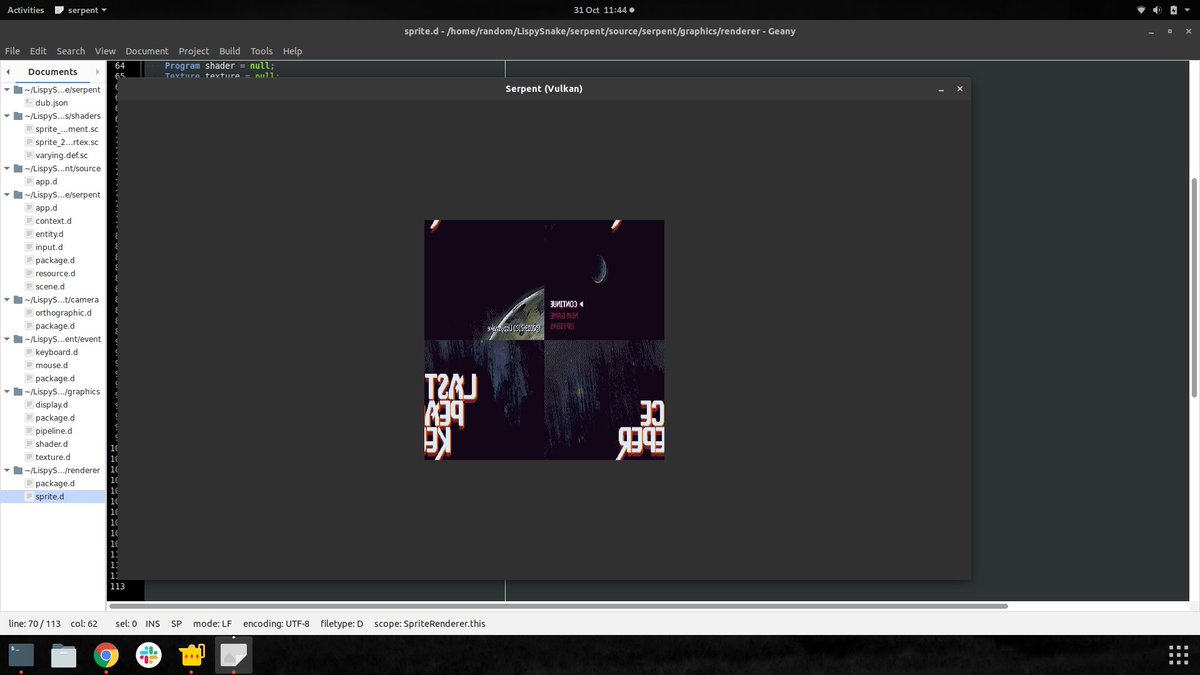The height and width of the screenshot is (675, 1200).
Task: Click 'scope: SpriteRenderer.this' in status bar
Action: point(430,623)
